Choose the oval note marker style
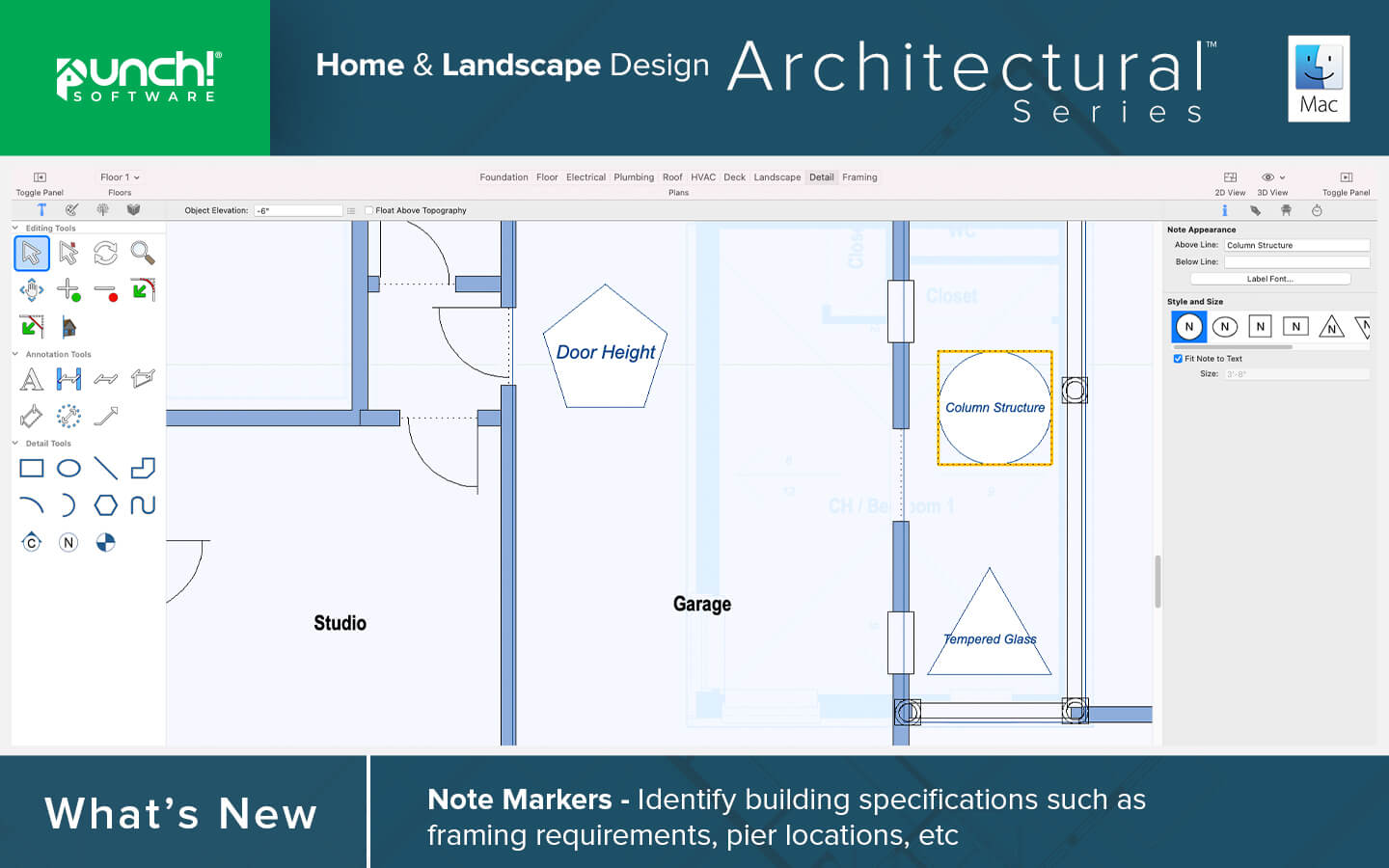Screen dimensions: 1389x868 [x=1225, y=327]
